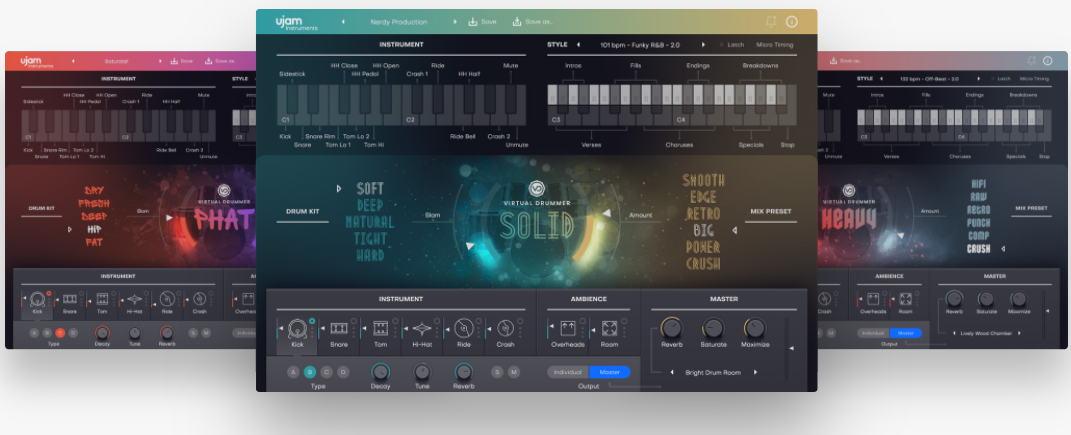Click Micro Timing in SOLID window

775,45
